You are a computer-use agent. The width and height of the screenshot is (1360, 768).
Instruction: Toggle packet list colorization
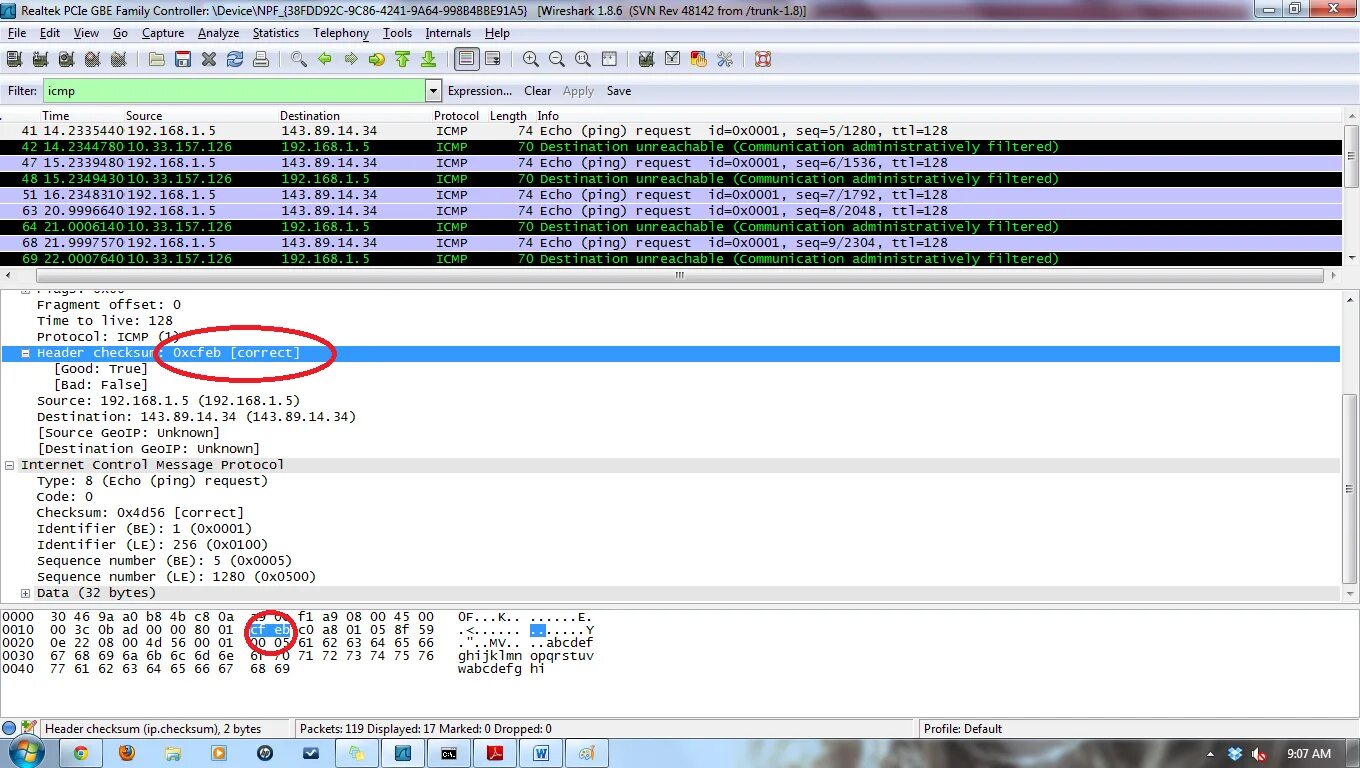tap(466, 59)
